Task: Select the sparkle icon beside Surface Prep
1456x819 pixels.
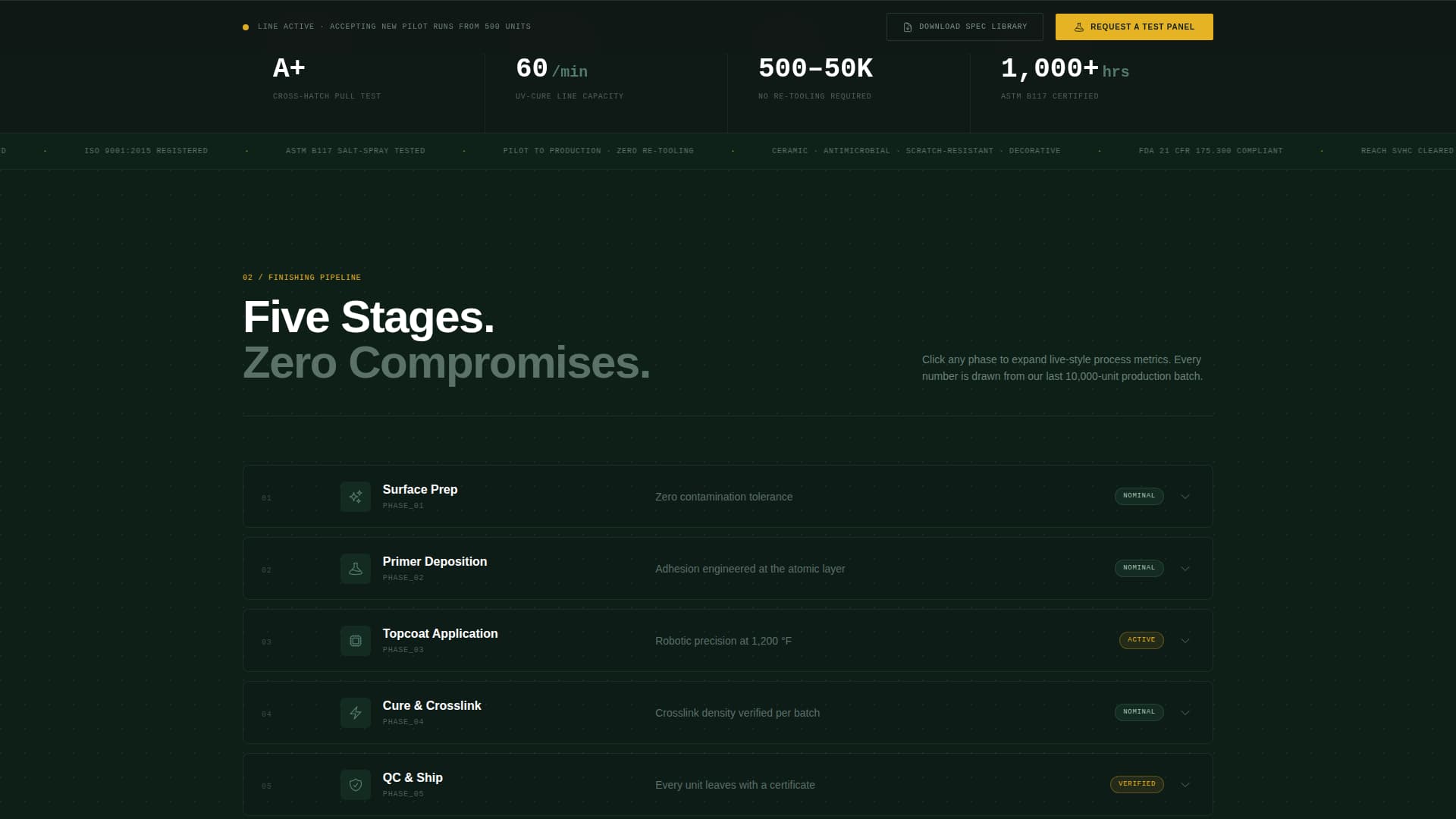Action: 355,497
